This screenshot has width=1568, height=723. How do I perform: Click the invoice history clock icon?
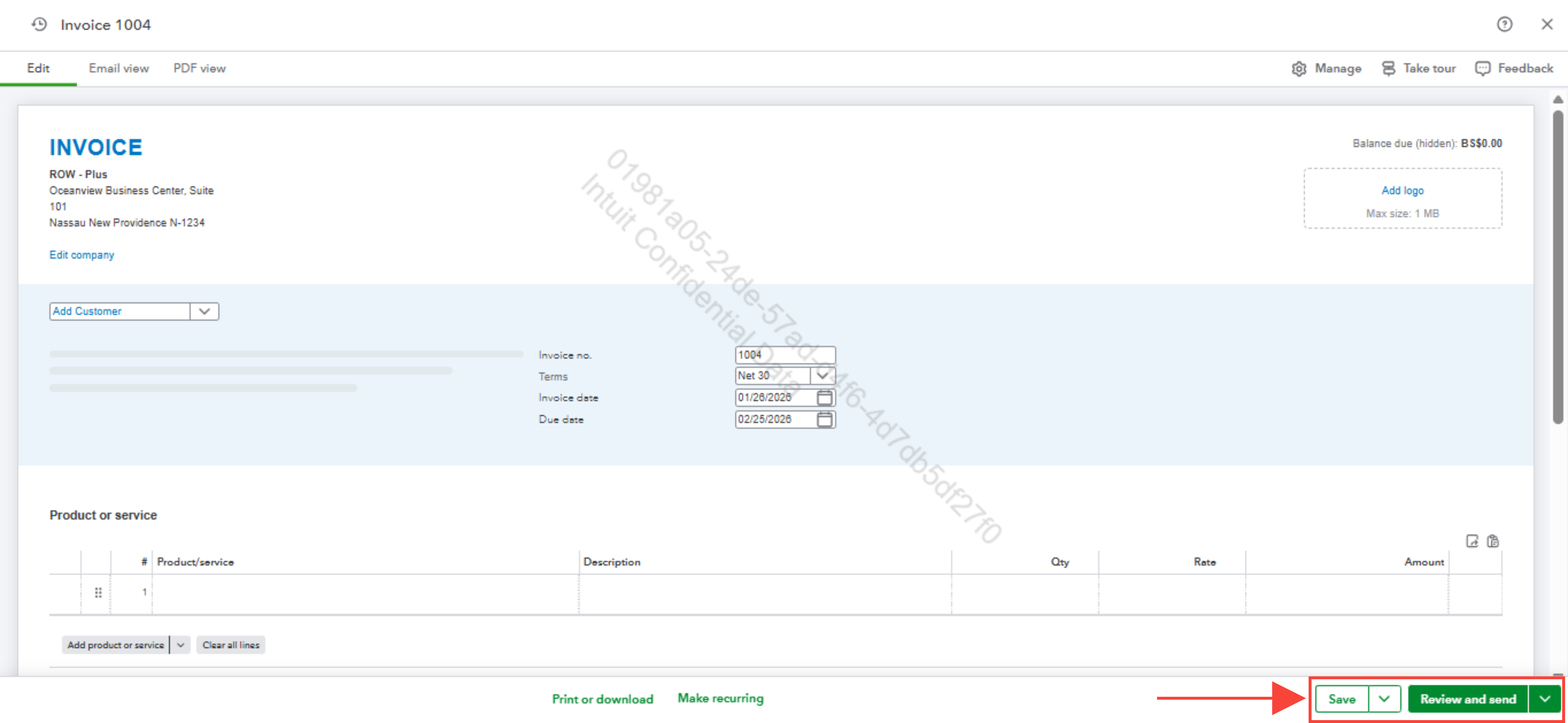(39, 24)
